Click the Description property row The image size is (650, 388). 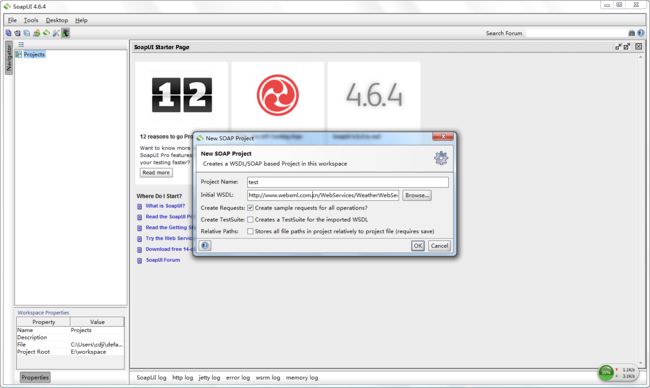[70, 337]
